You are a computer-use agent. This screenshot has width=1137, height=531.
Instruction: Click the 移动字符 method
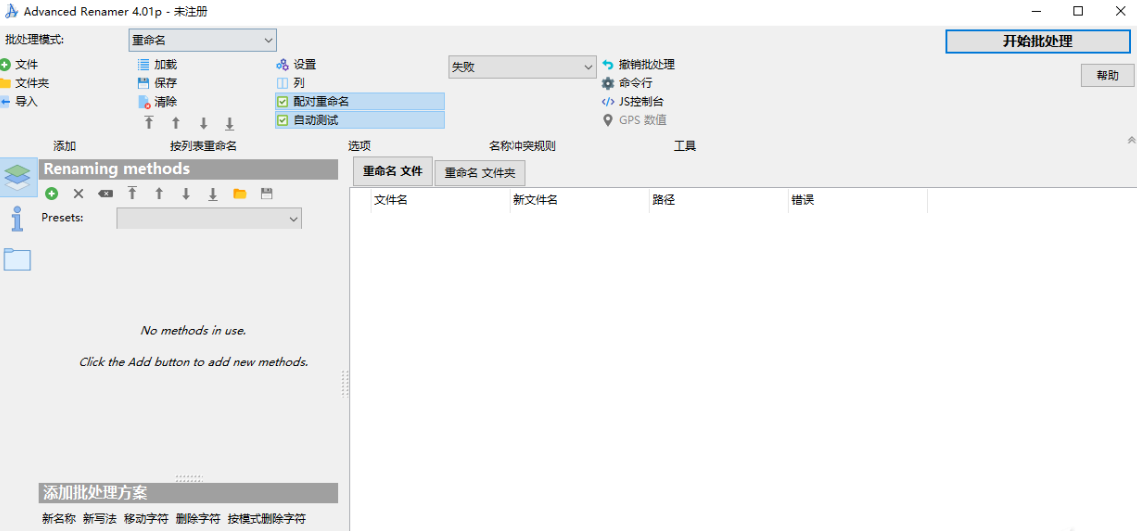tap(146, 519)
